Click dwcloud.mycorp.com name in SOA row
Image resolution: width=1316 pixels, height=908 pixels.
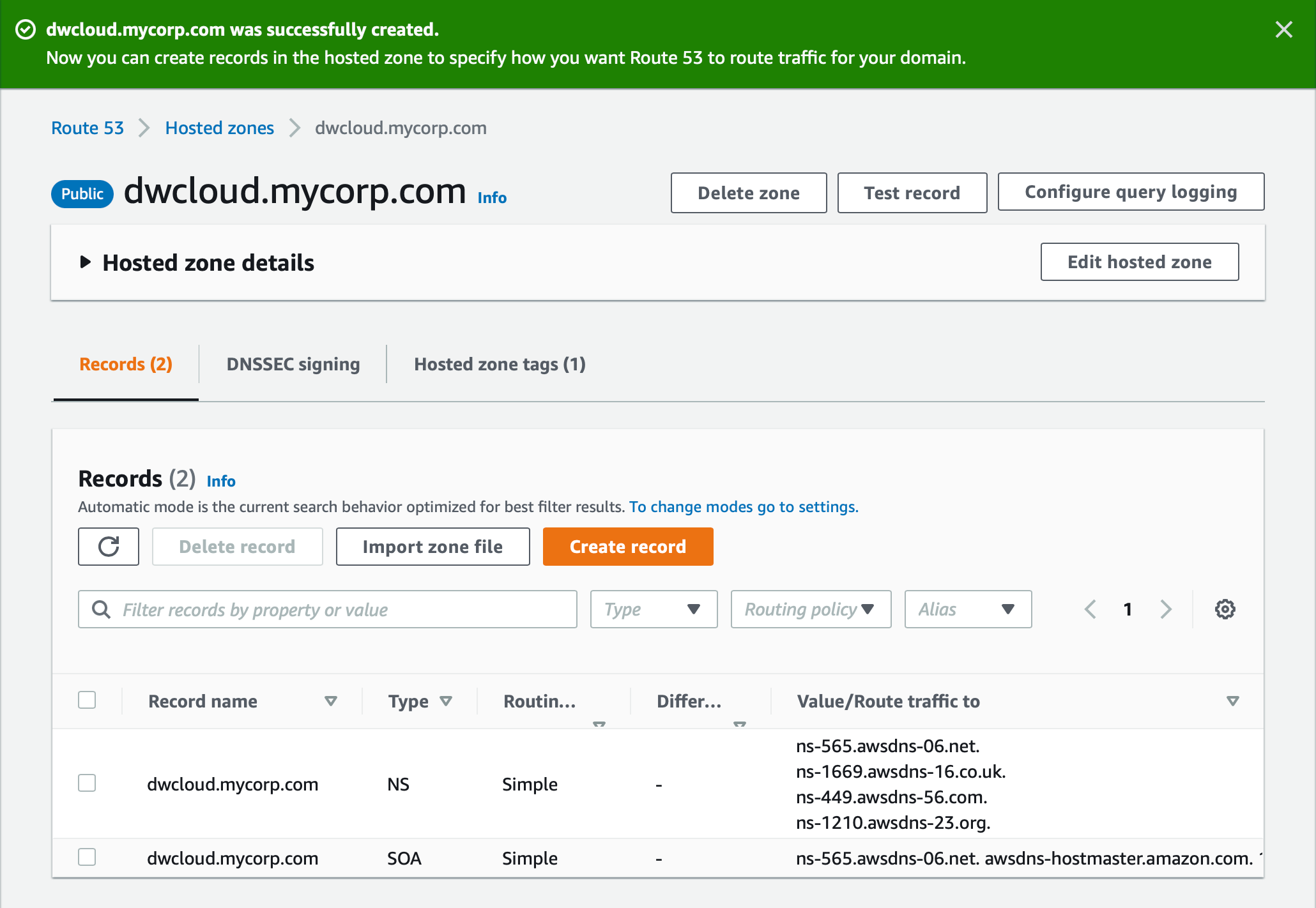(x=233, y=858)
